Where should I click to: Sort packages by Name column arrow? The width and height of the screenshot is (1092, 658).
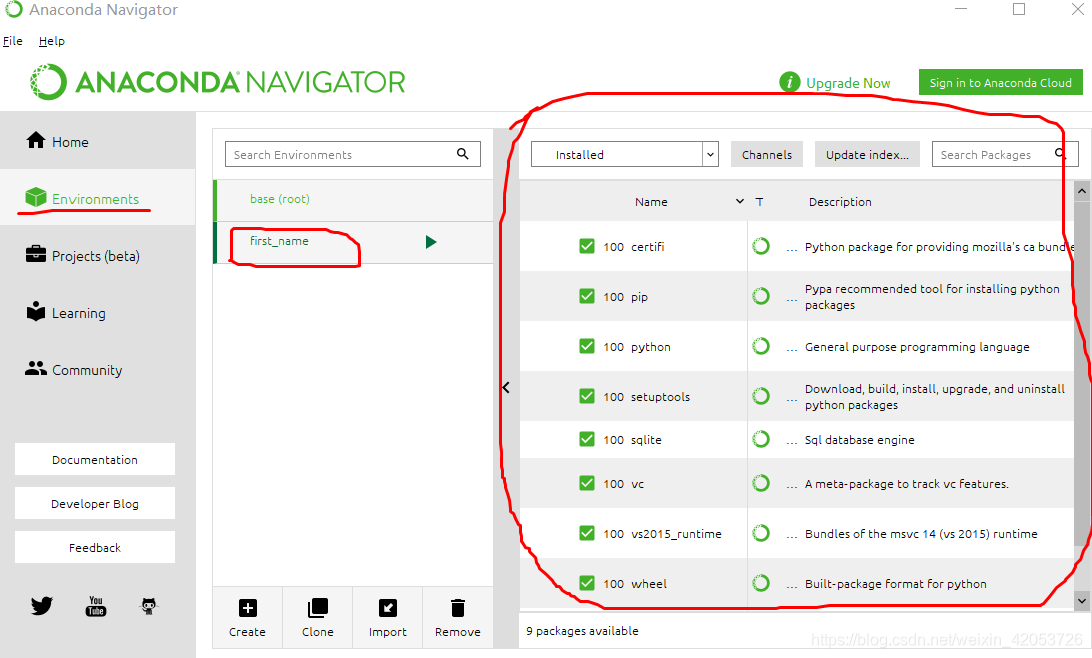pyautogui.click(x=740, y=201)
